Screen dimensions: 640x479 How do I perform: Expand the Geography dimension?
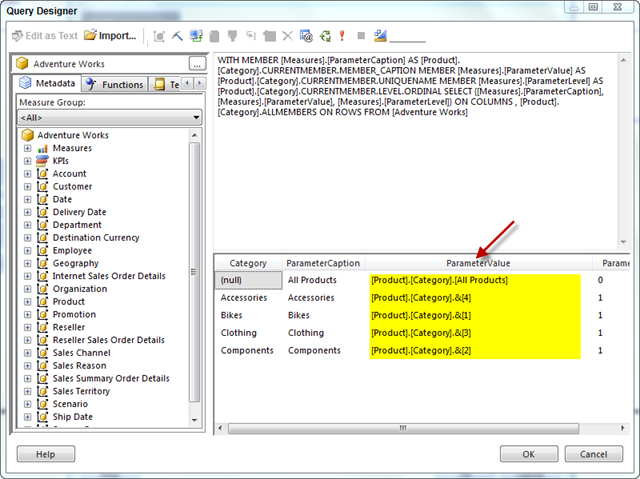click(27, 264)
